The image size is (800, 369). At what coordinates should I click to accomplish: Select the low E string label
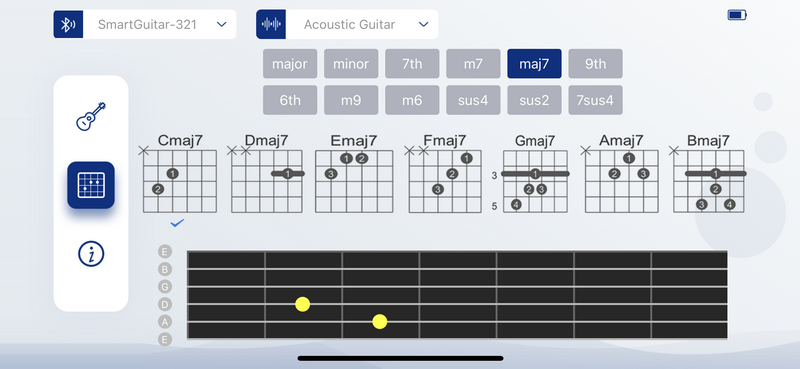pyautogui.click(x=165, y=339)
